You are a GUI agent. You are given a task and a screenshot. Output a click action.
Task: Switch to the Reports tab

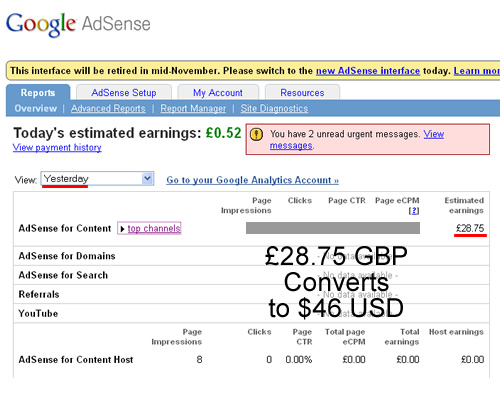click(x=38, y=92)
